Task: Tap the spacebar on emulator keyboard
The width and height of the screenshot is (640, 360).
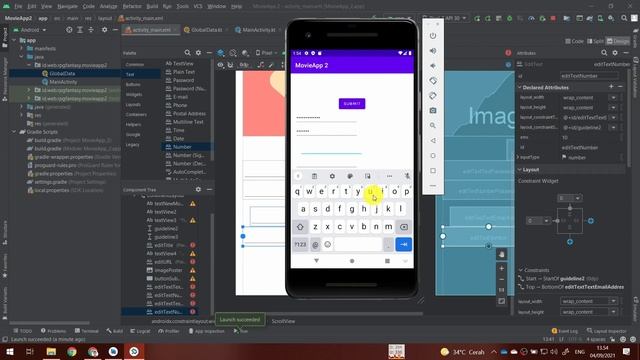Action: click(358, 244)
